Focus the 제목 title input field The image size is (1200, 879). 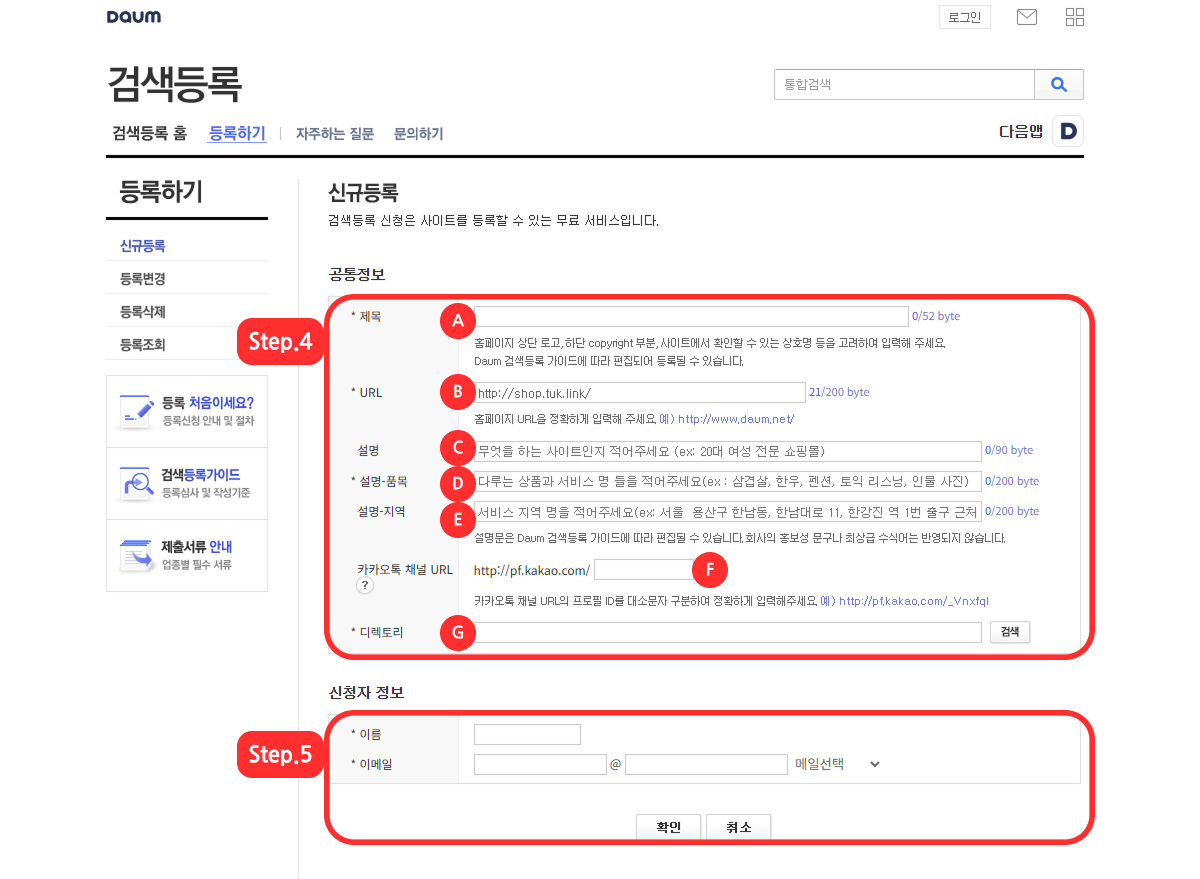(x=691, y=316)
